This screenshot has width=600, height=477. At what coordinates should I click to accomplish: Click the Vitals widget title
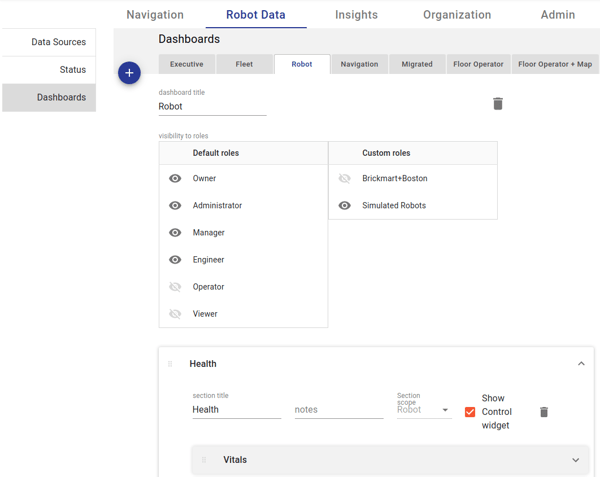pos(235,460)
